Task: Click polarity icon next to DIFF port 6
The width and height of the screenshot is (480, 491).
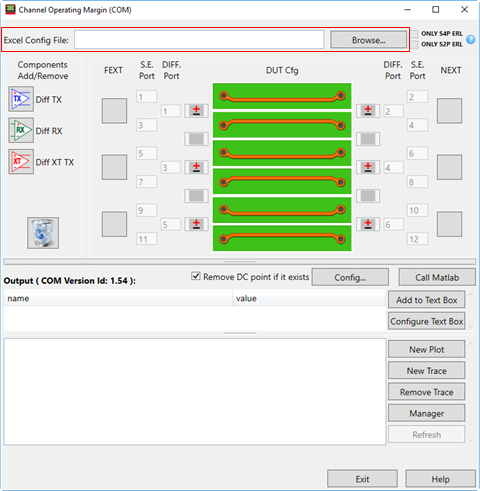Action: coord(368,224)
